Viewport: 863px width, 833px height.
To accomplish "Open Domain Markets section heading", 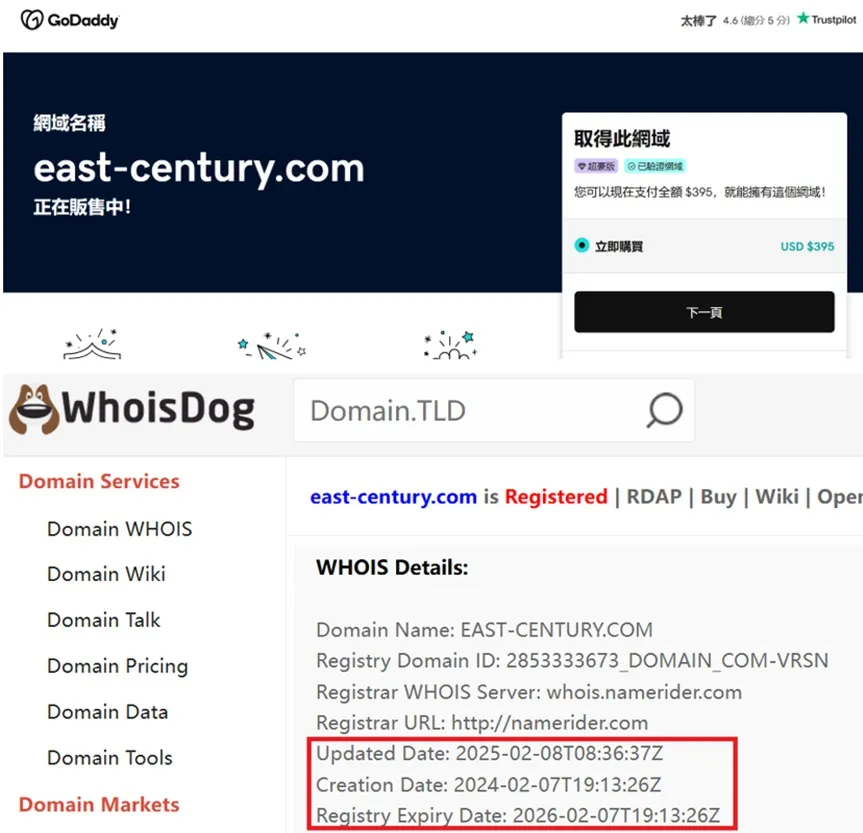I will (99, 804).
